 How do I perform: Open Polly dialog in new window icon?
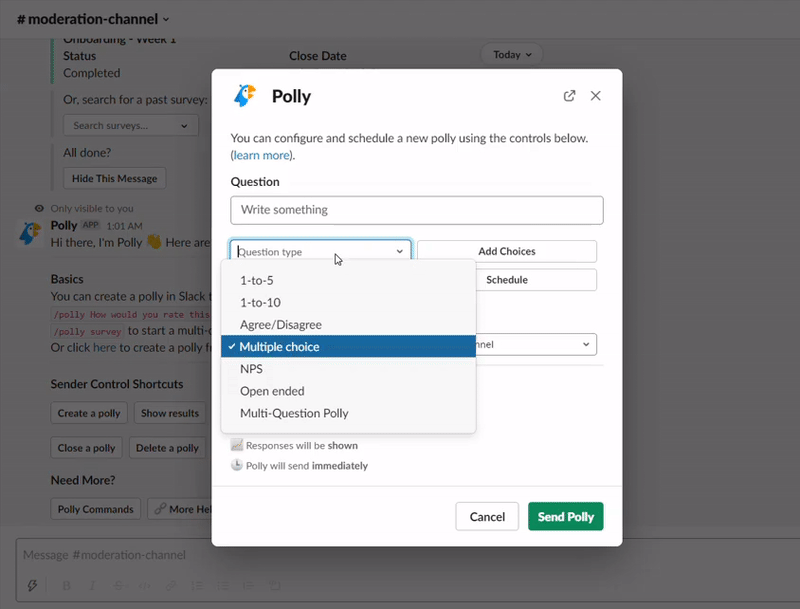coord(569,96)
